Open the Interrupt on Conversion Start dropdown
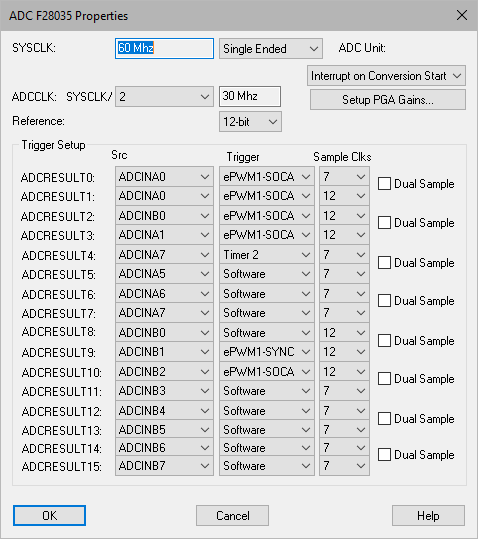478x539 pixels. [386, 76]
